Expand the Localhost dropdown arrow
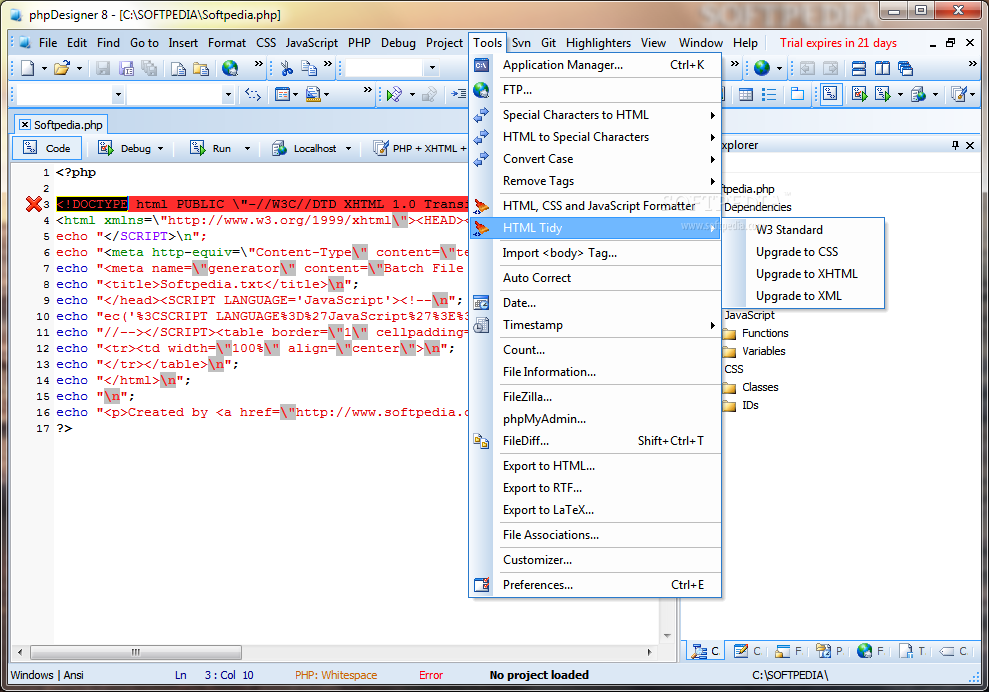989x692 pixels. 348,149
